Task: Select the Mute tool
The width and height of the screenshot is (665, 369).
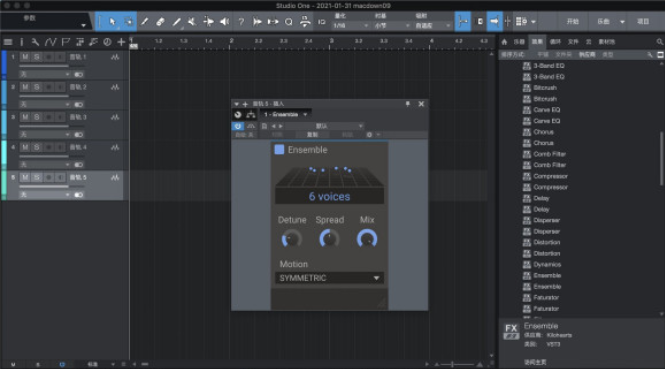Action: tap(192, 22)
